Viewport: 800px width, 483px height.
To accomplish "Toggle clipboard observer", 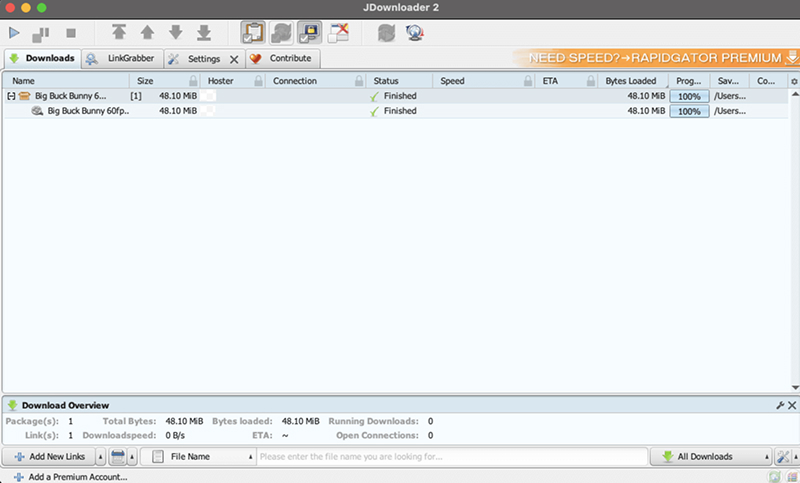I will pyautogui.click(x=253, y=33).
